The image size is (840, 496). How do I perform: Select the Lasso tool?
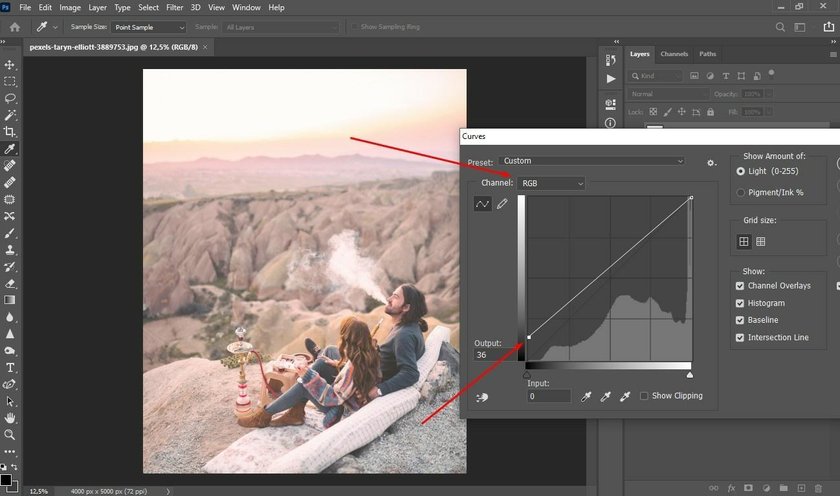[10, 99]
